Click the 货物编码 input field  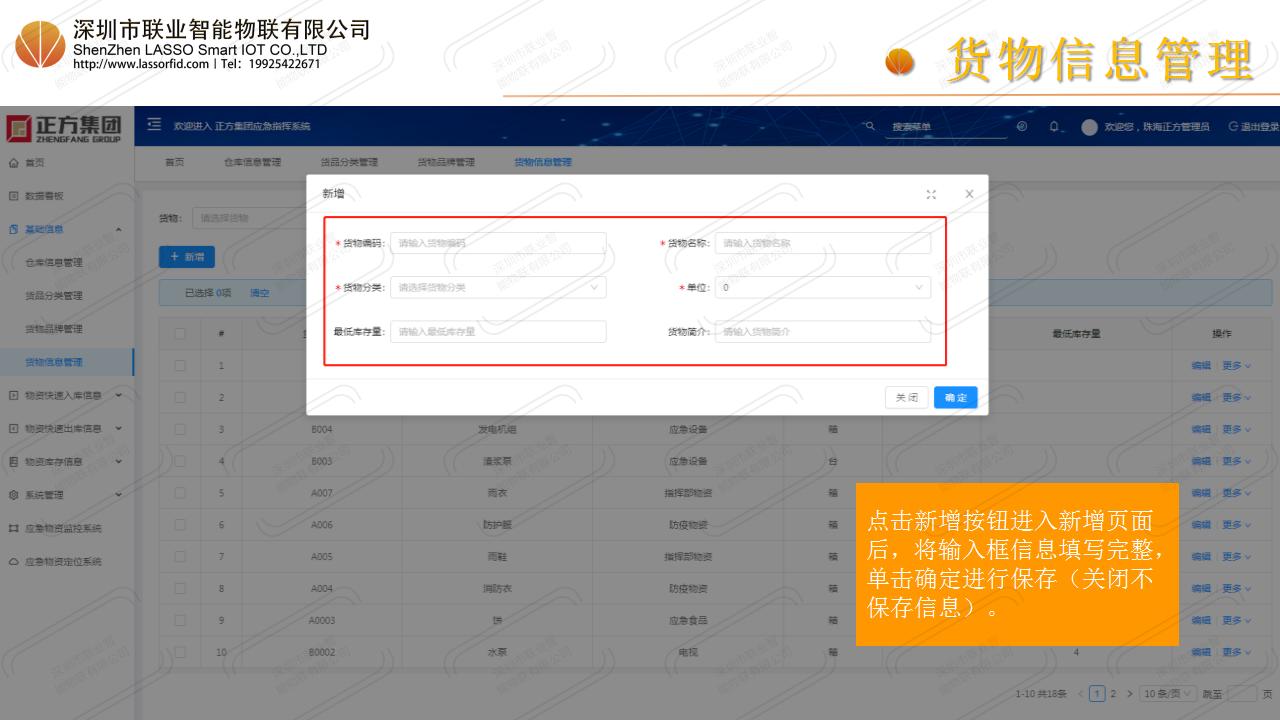[x=498, y=243]
